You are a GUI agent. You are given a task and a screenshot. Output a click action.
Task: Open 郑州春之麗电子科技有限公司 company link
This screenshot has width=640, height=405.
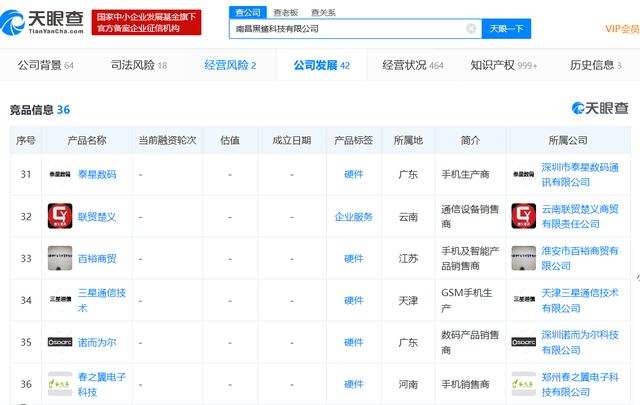pos(580,384)
